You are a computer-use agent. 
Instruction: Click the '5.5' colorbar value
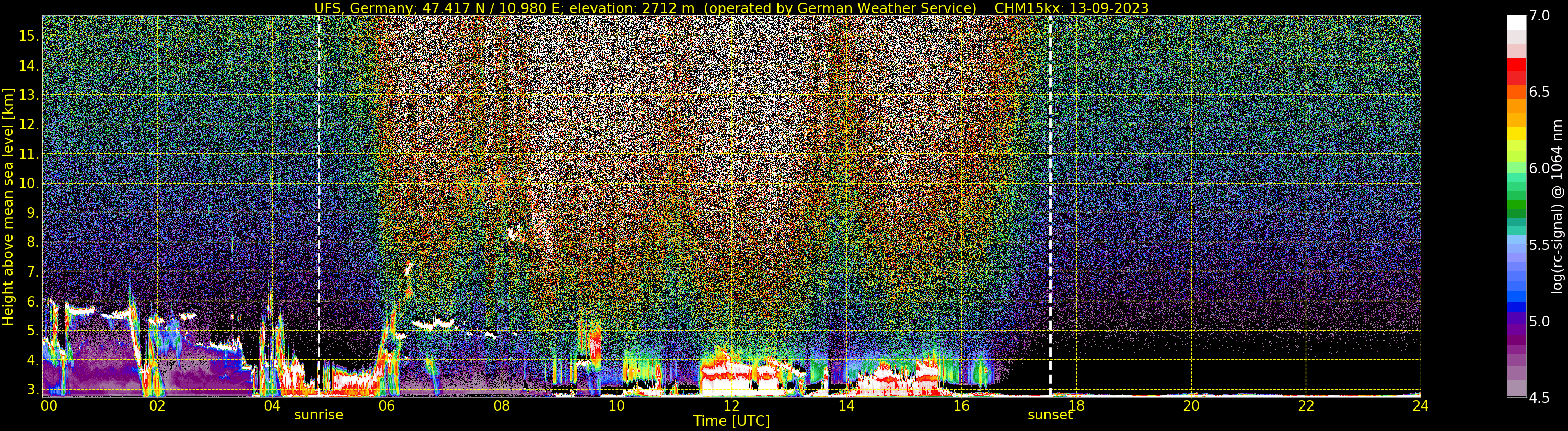pos(1539,245)
